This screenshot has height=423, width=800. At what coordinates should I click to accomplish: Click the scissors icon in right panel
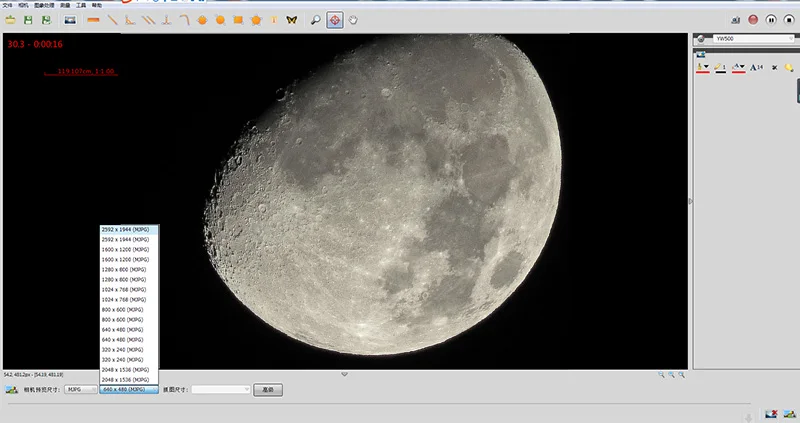coord(774,67)
